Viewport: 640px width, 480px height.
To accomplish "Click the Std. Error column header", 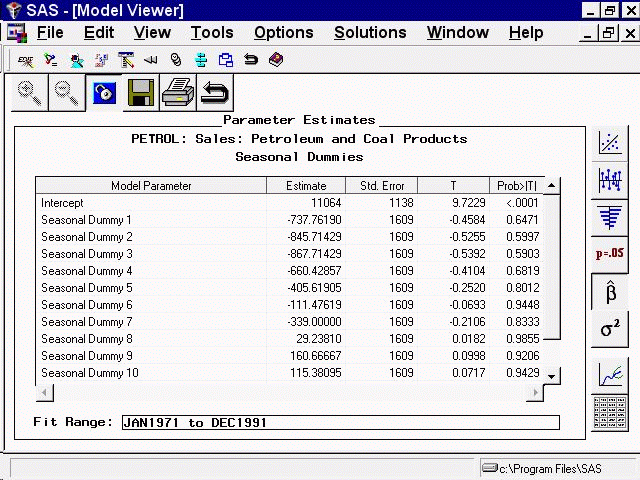I will coord(382,186).
